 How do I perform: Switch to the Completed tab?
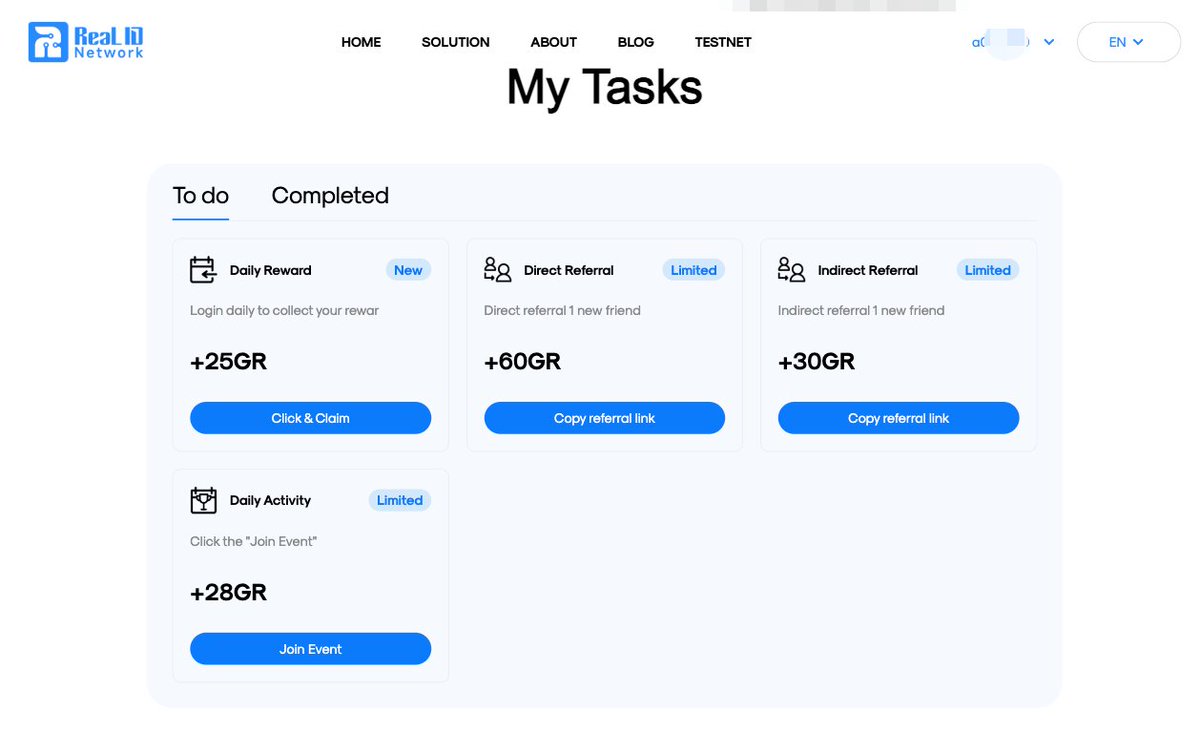point(330,195)
